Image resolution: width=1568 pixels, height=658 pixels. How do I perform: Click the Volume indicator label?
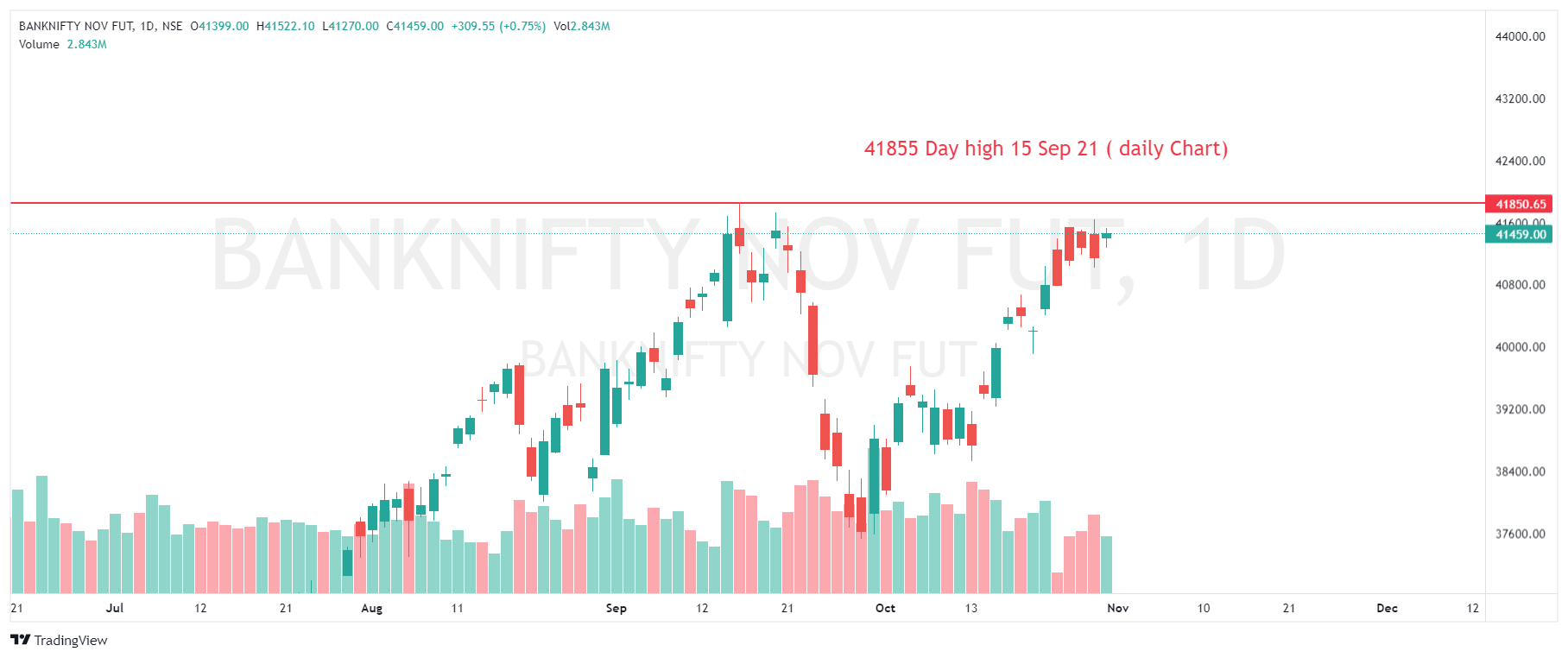click(x=40, y=44)
